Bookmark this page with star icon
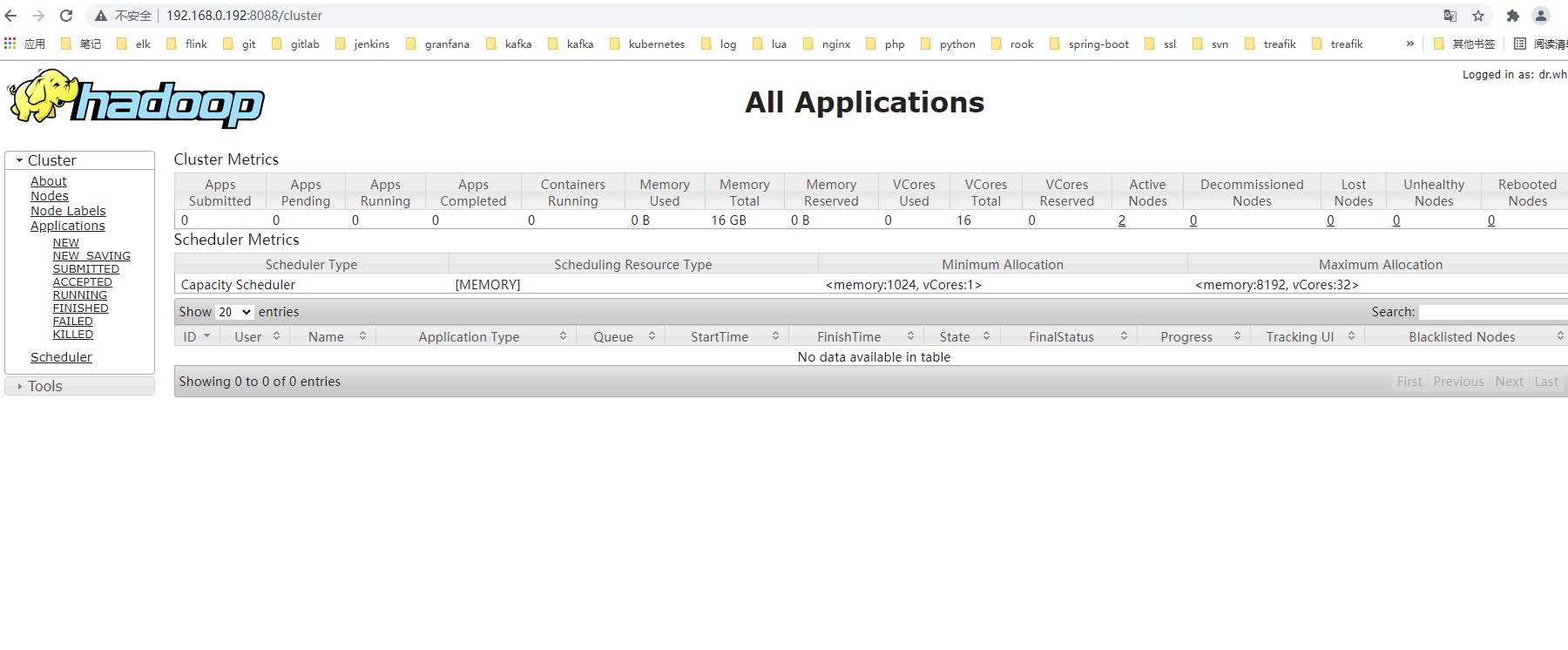1568x650 pixels. point(1478,16)
